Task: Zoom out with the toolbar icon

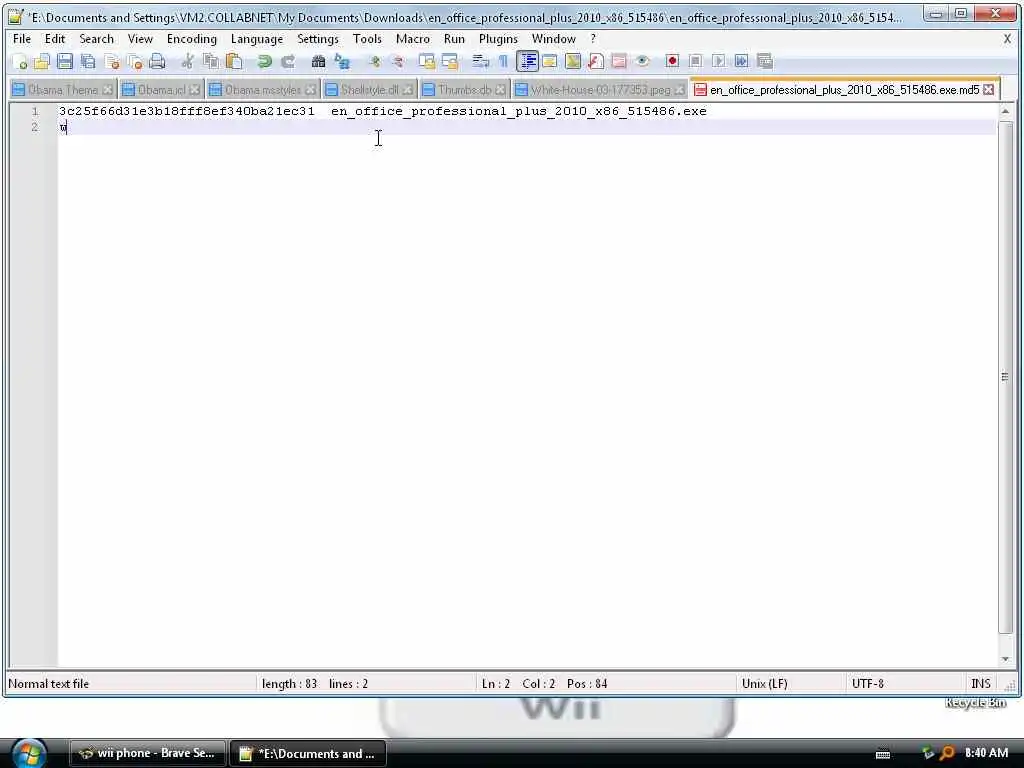Action: pos(396,61)
